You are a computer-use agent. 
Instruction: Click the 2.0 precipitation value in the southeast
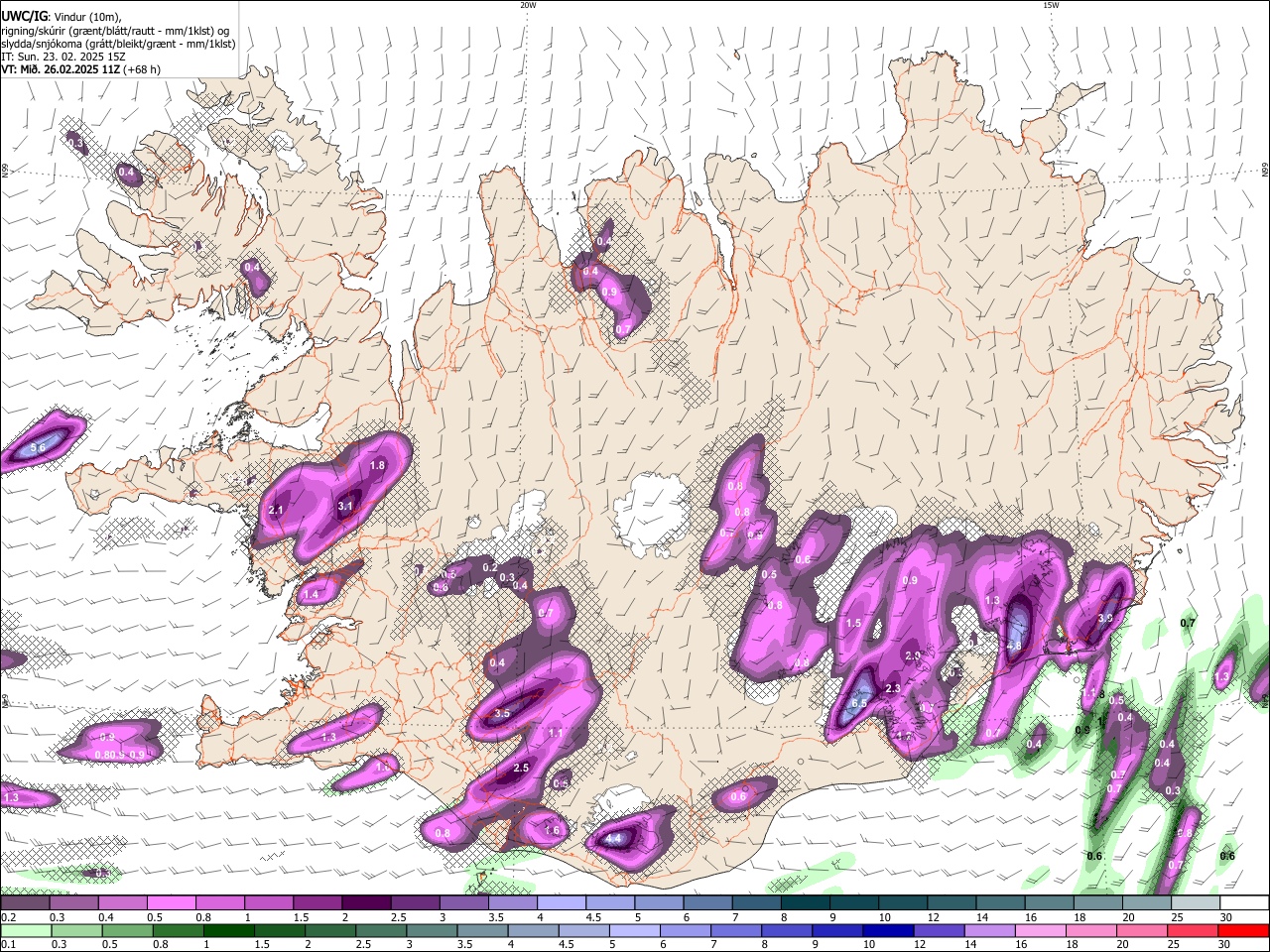click(x=913, y=656)
